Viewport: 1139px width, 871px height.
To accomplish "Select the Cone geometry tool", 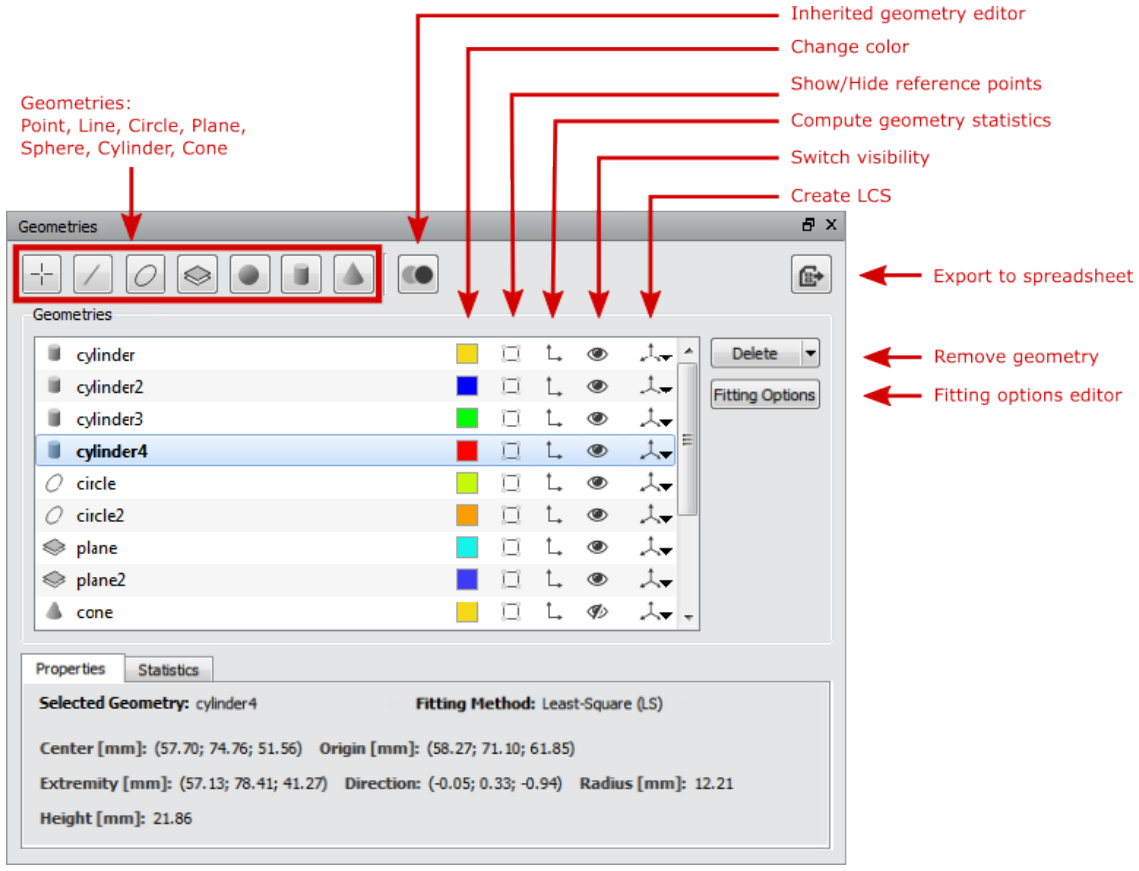I will coord(353,275).
